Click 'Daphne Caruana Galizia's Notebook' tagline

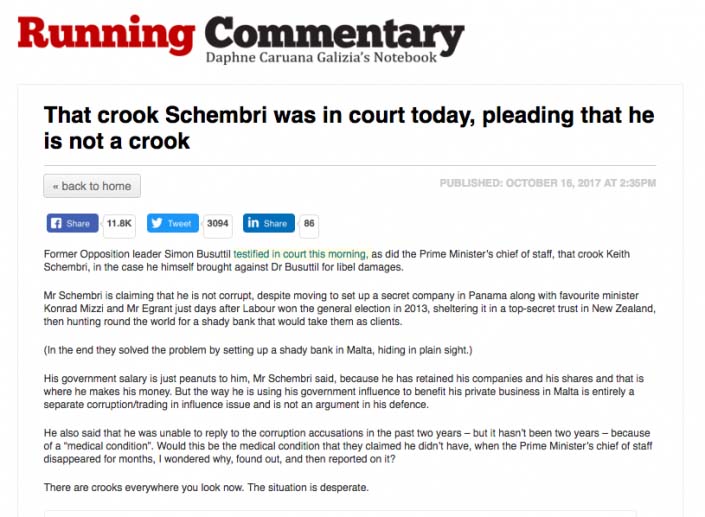tap(321, 58)
